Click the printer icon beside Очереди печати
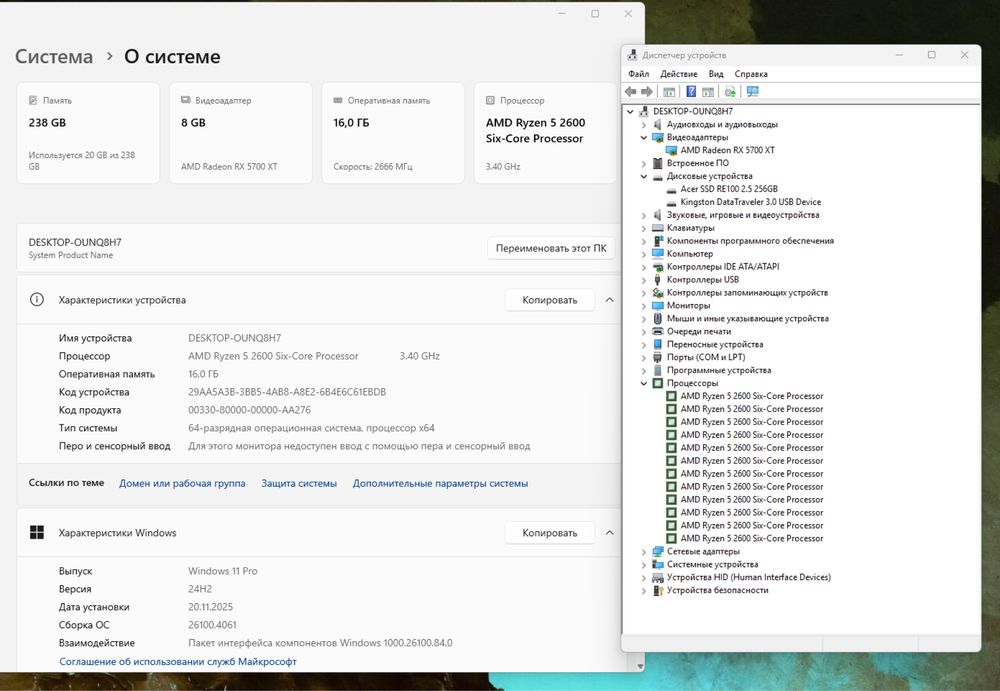 tap(658, 331)
